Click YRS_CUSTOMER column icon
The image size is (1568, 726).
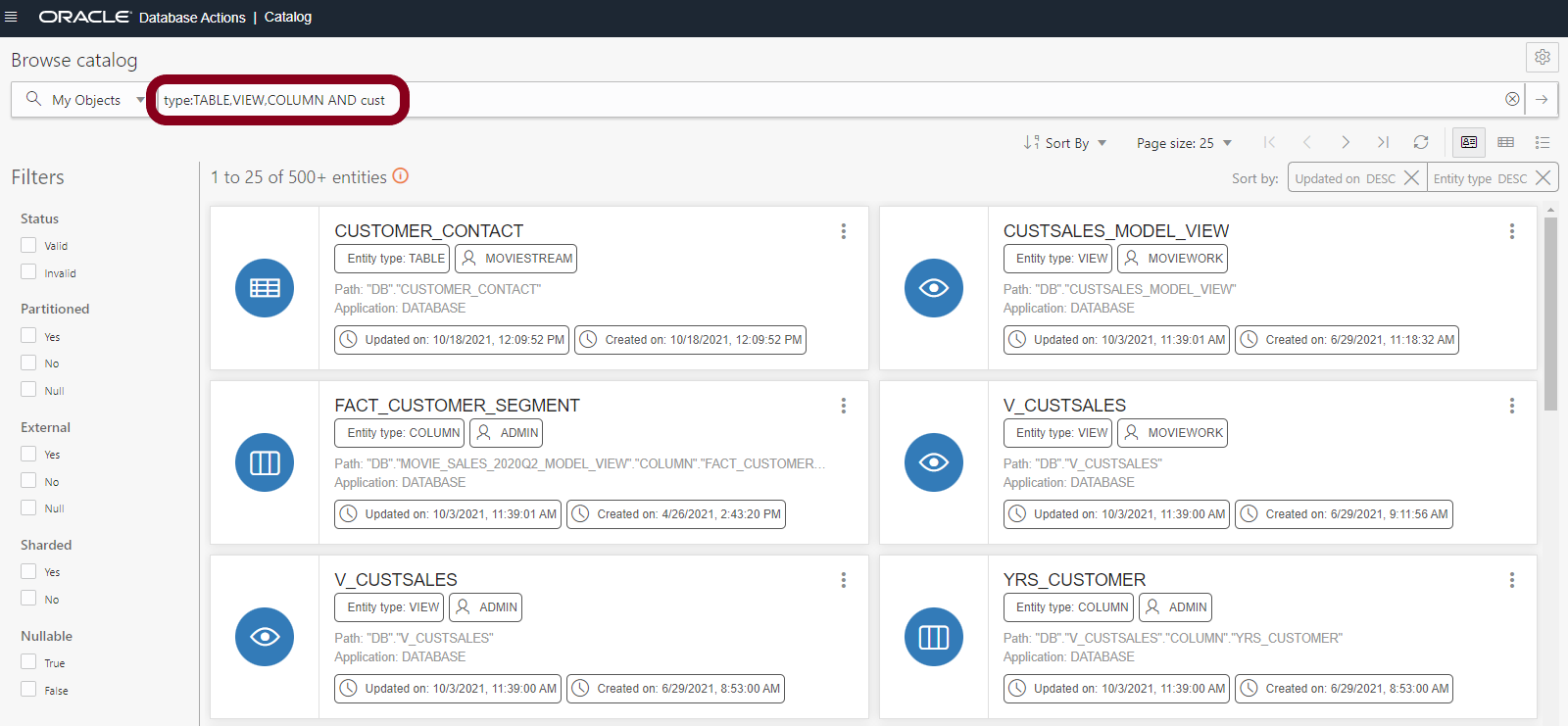tap(934, 637)
